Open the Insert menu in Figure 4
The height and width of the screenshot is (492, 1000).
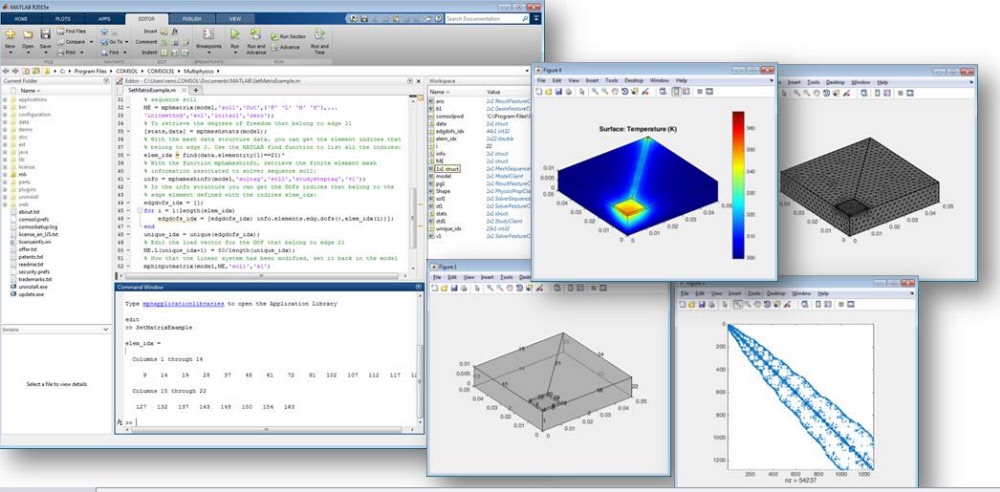click(x=592, y=80)
